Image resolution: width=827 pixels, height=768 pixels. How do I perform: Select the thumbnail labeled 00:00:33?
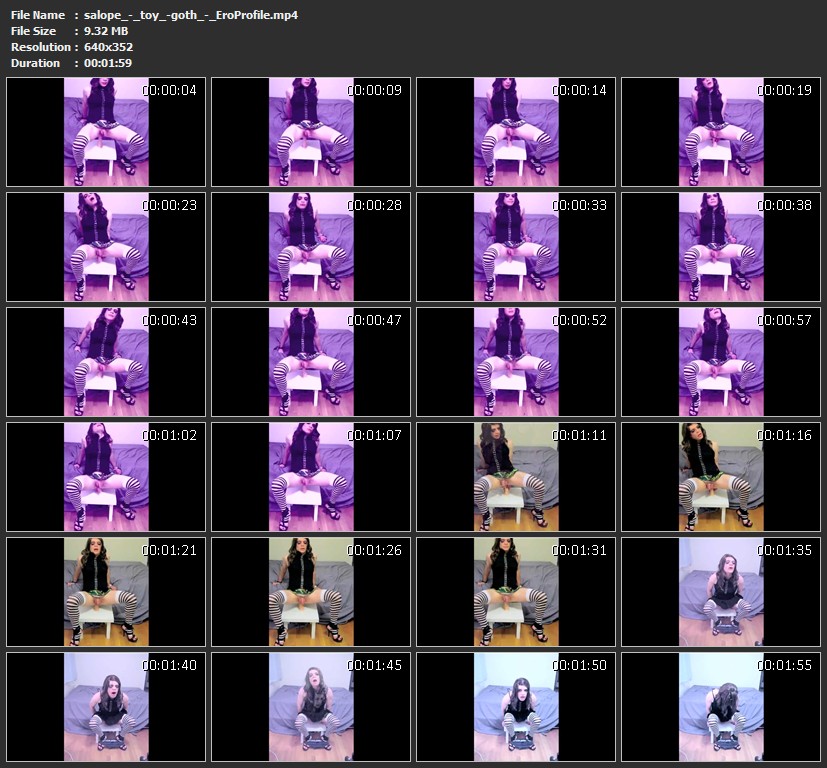(516, 247)
